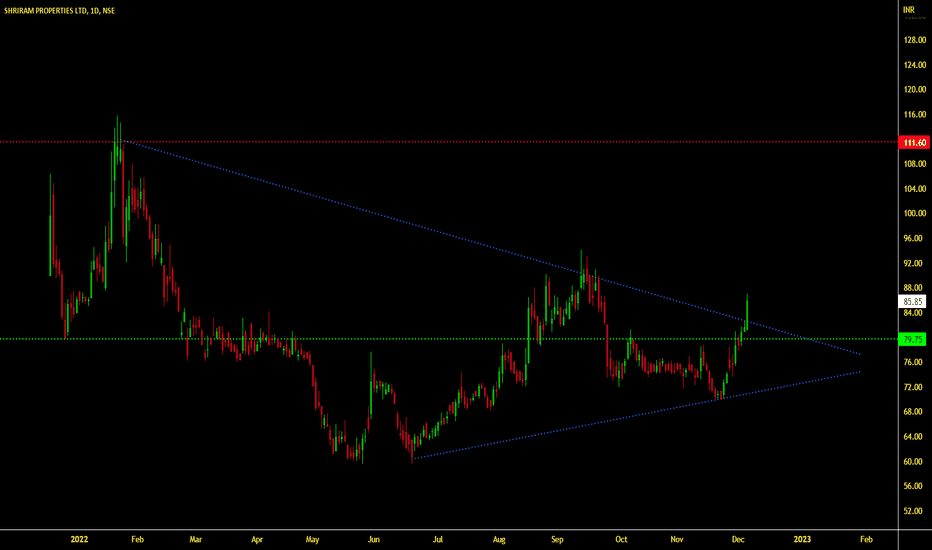Screen dimensions: 932x550
Task: Click the 56.00 price axis value
Action: (x=913, y=486)
